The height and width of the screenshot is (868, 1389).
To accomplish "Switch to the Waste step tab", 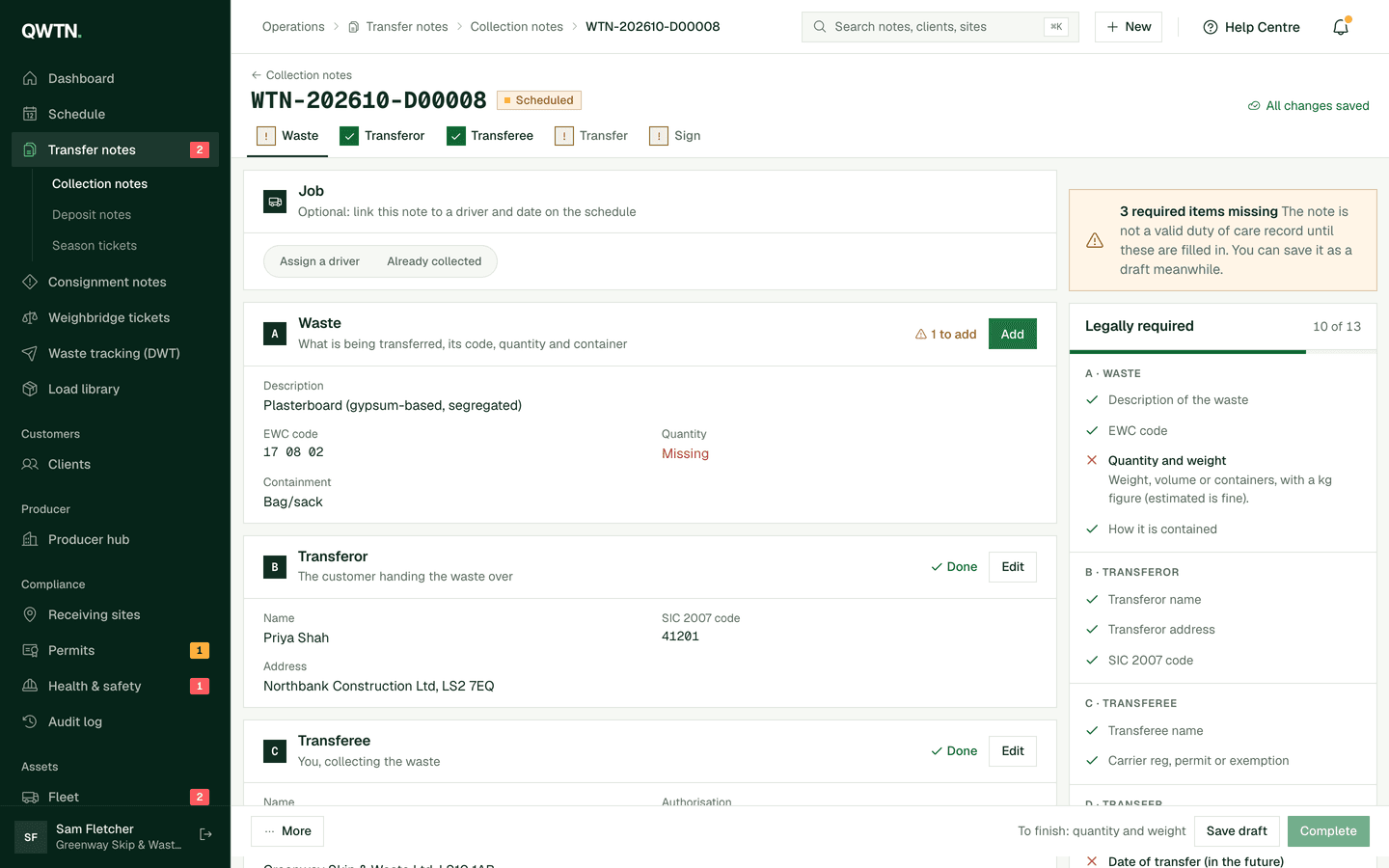I will 287,136.
